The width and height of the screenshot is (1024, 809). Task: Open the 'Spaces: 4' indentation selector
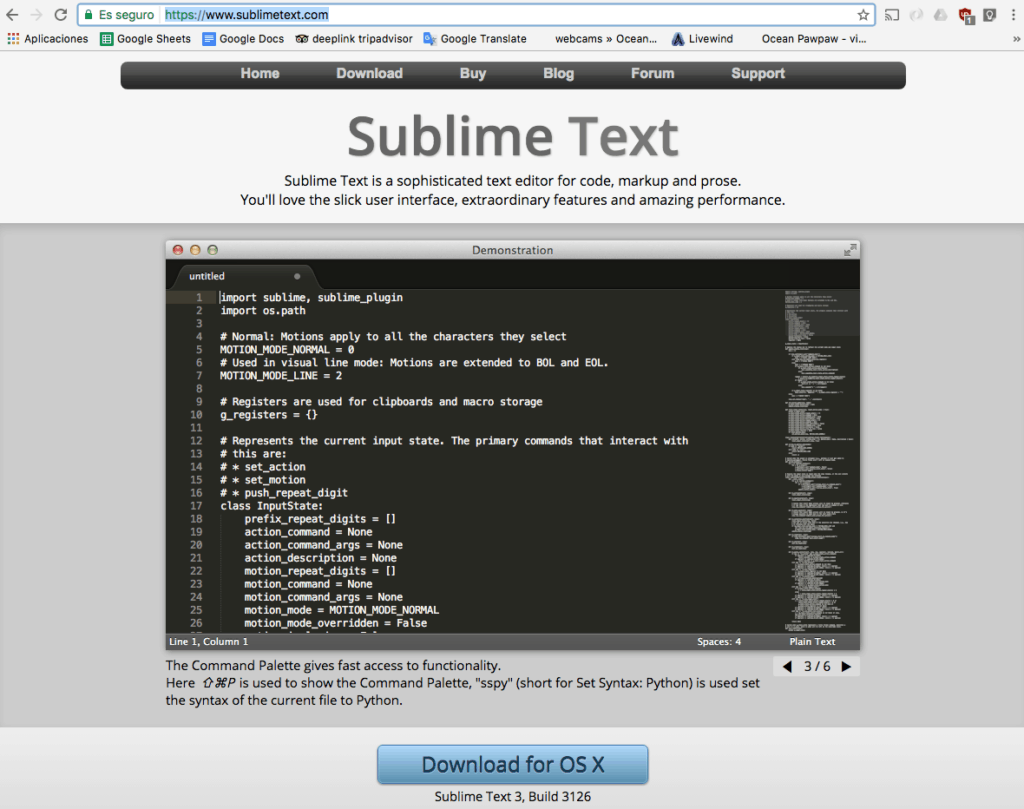pos(719,642)
